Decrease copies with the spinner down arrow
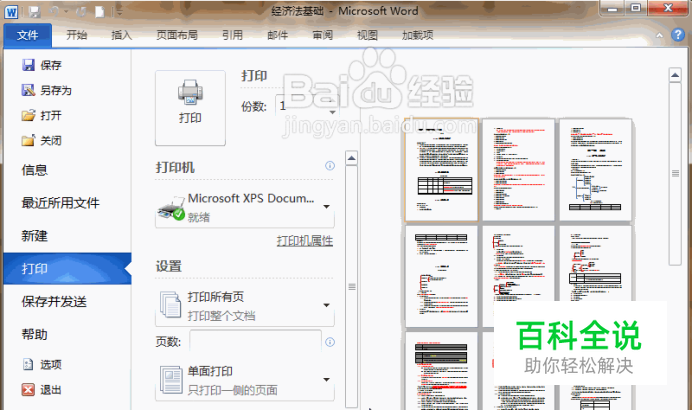The image size is (692, 410). point(333,112)
